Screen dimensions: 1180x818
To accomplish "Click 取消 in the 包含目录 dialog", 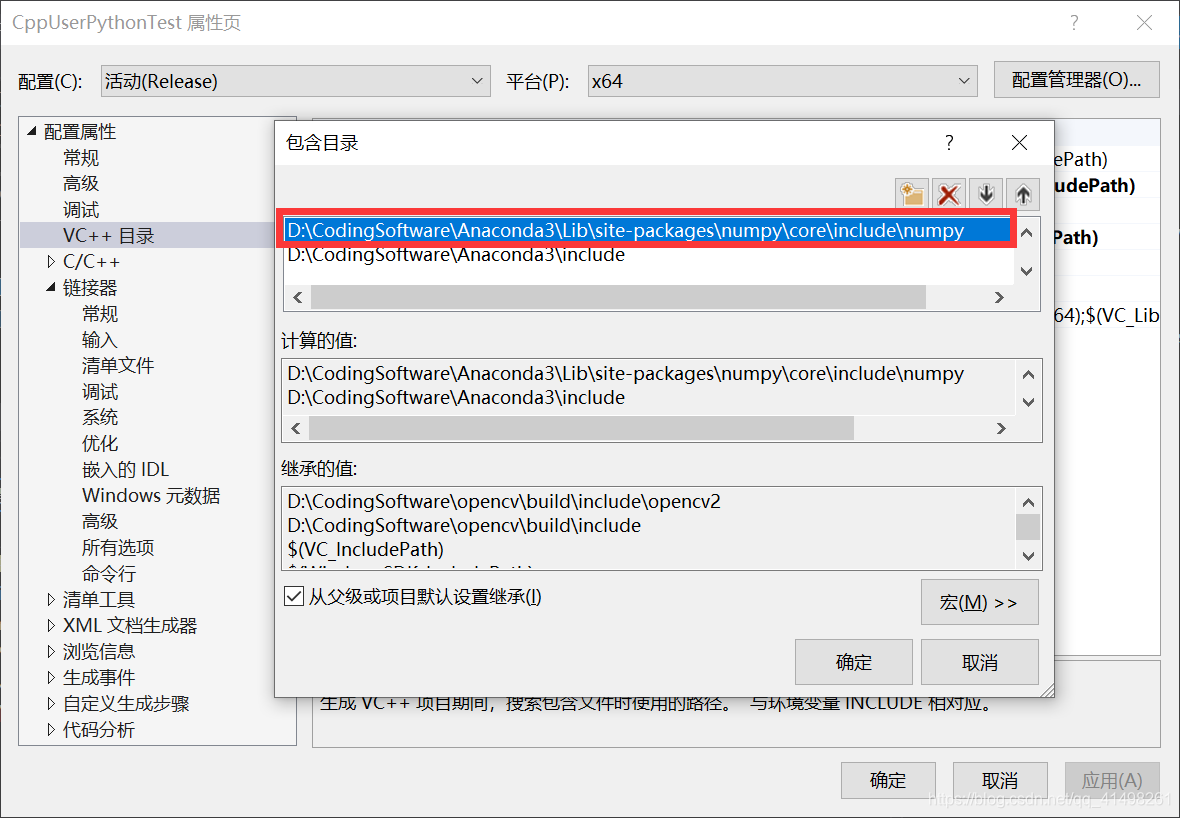I will (x=980, y=662).
